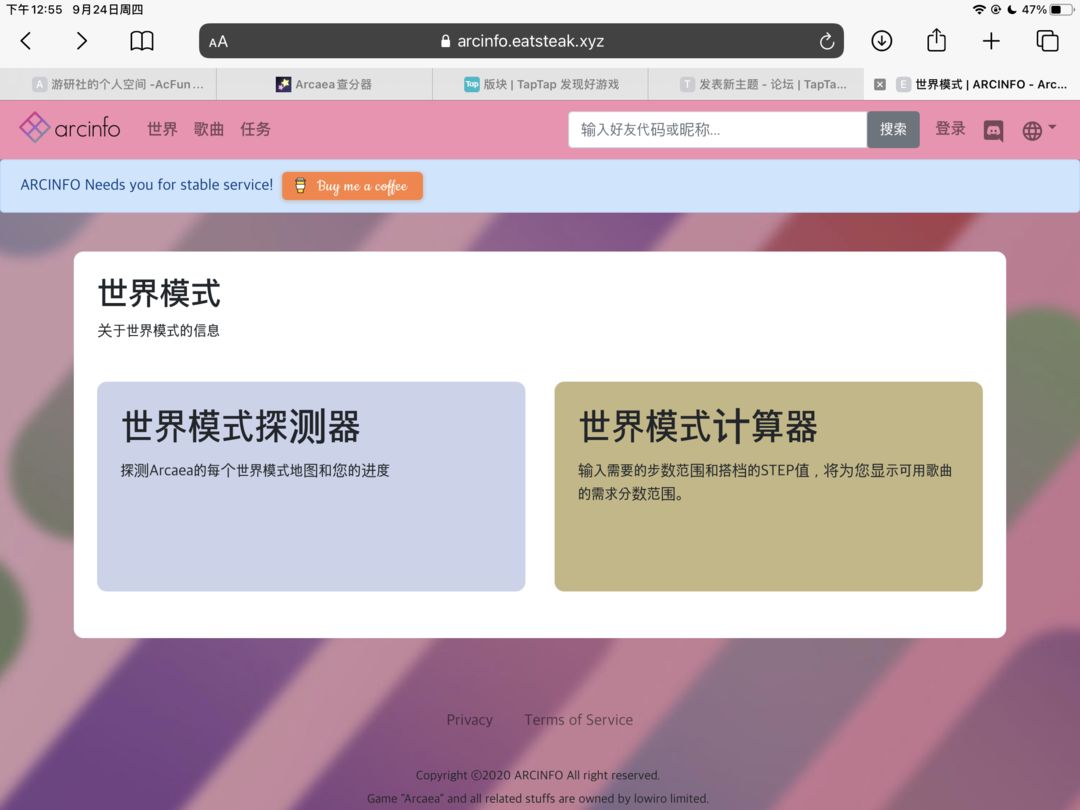The image size is (1080, 810).
Task: Open the Safari downloads icon
Action: pos(882,41)
